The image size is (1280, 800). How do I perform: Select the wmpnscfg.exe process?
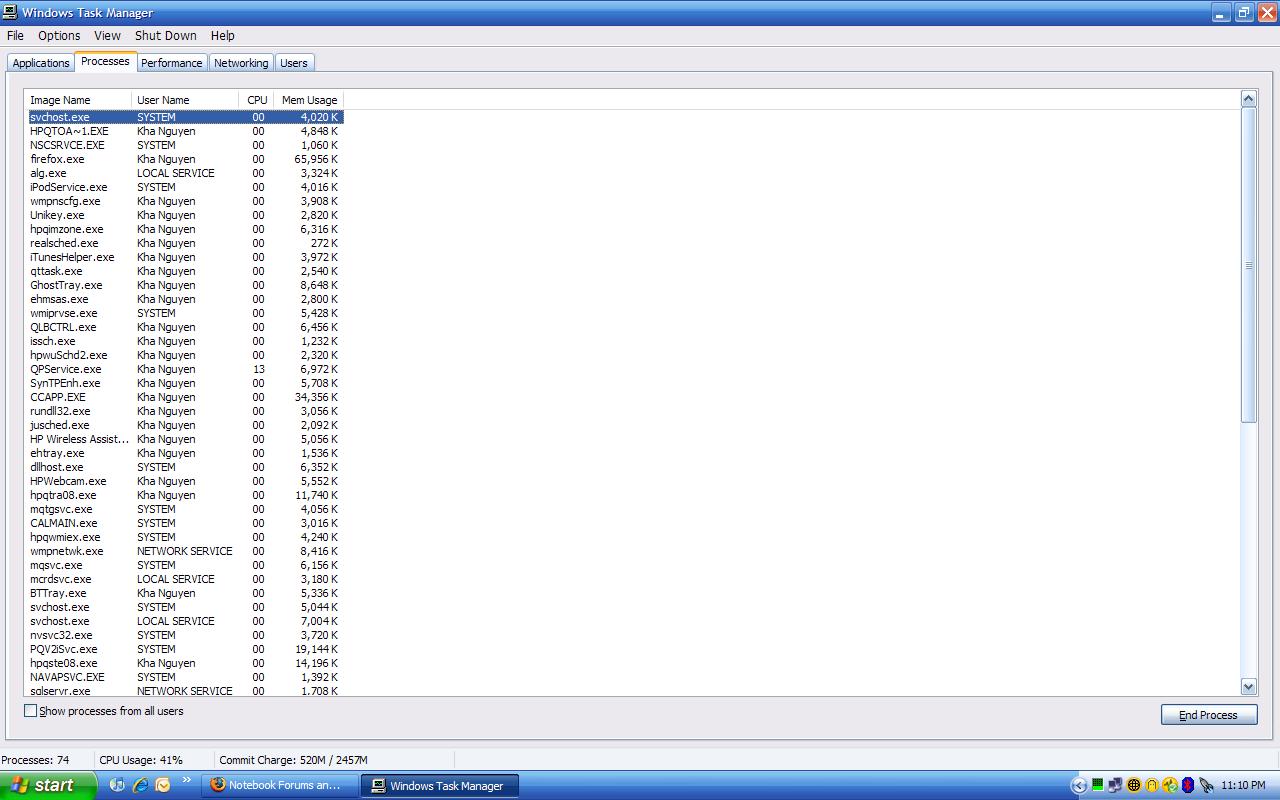point(184,201)
